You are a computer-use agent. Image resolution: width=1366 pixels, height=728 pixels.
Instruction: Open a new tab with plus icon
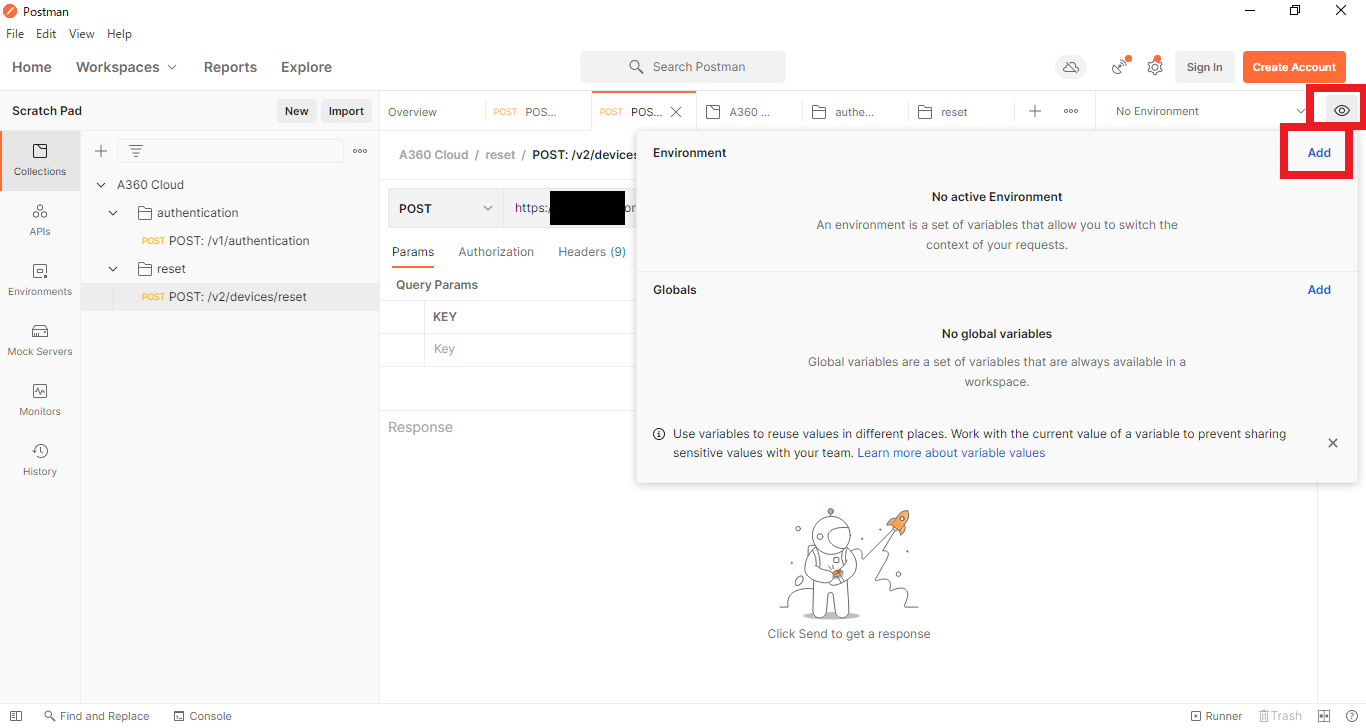pyautogui.click(x=1035, y=111)
